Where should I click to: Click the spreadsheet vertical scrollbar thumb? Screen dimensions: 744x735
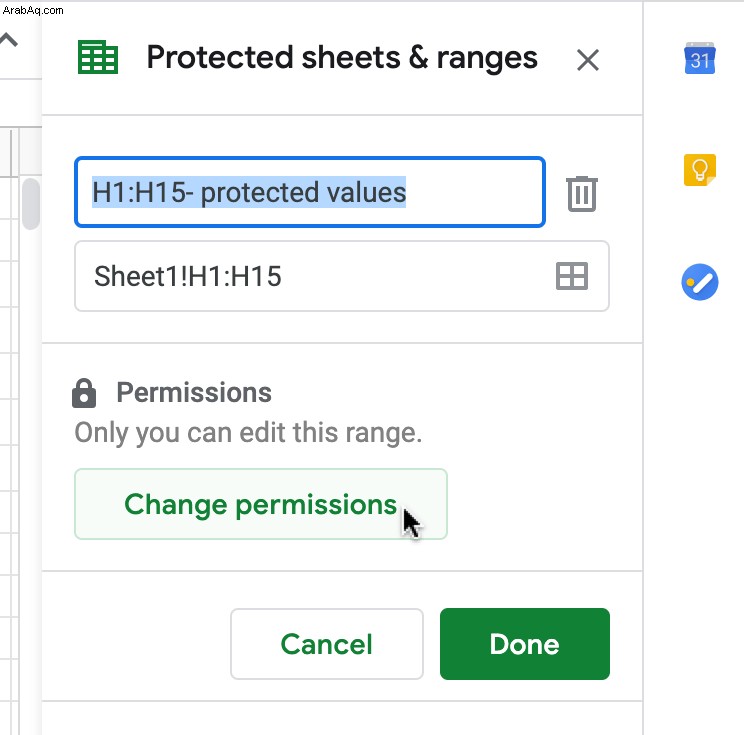(31, 204)
